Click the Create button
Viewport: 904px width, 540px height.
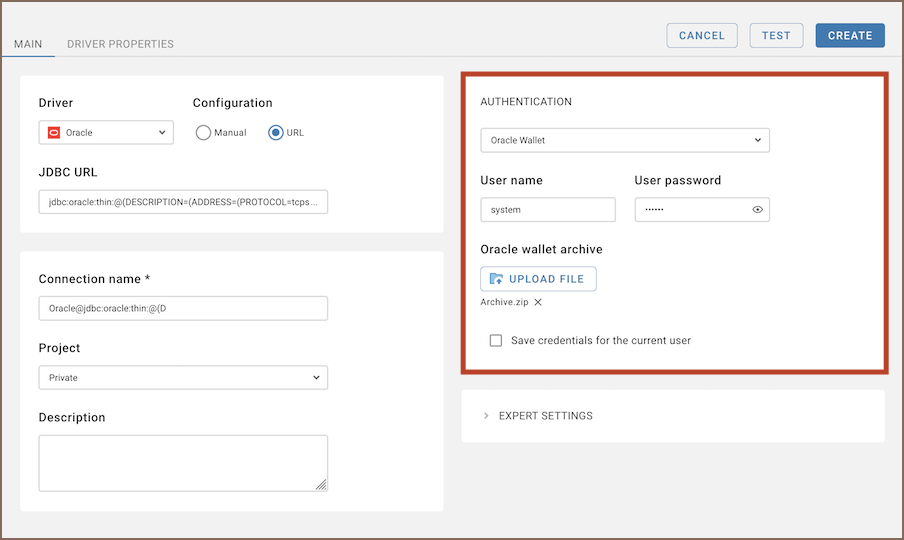pyautogui.click(x=850, y=36)
